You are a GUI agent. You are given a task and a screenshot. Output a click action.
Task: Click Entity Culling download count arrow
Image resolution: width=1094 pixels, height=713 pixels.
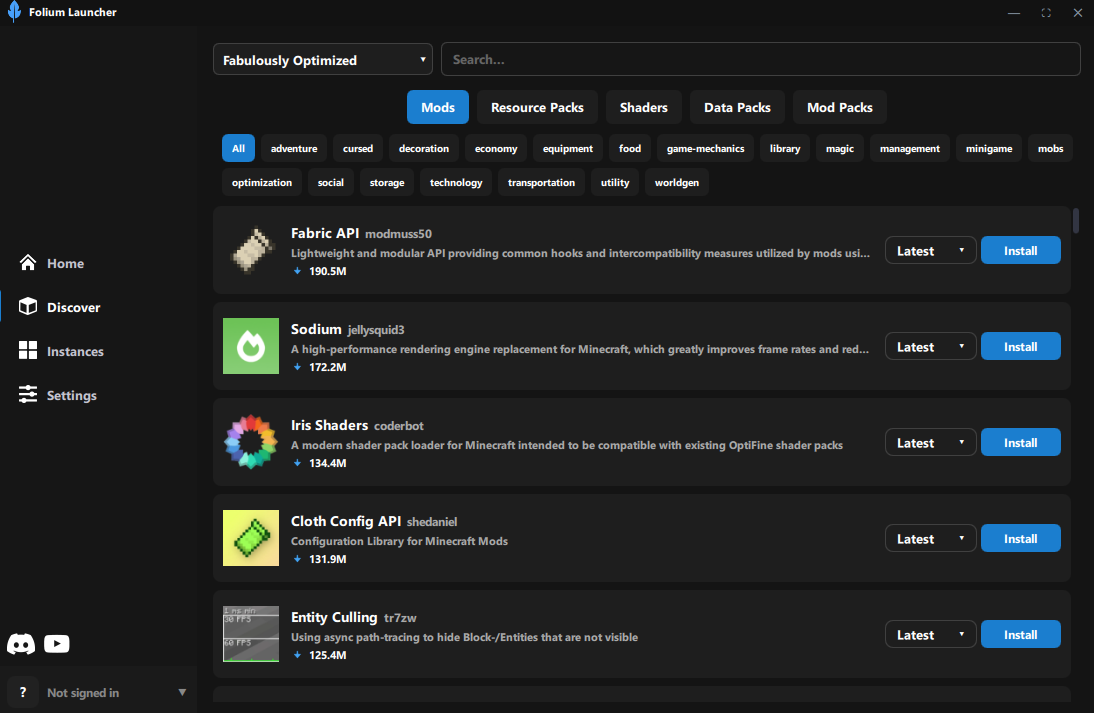pos(297,655)
